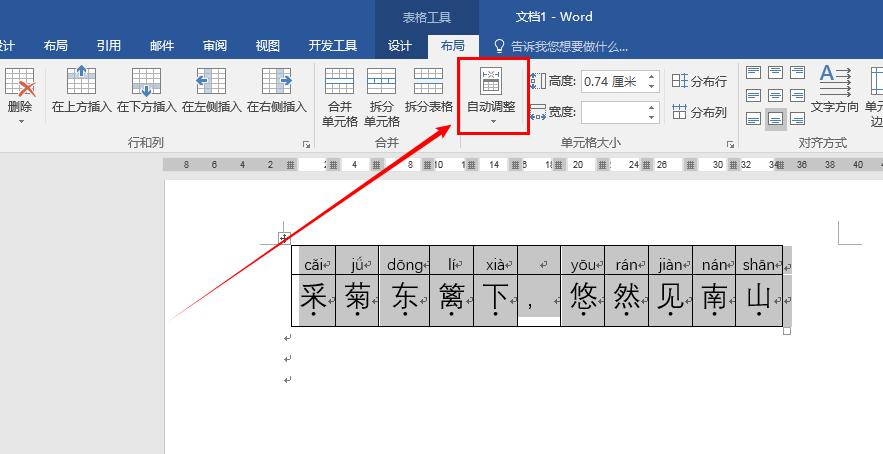Split the table with 拆分表格

[x=429, y=90]
